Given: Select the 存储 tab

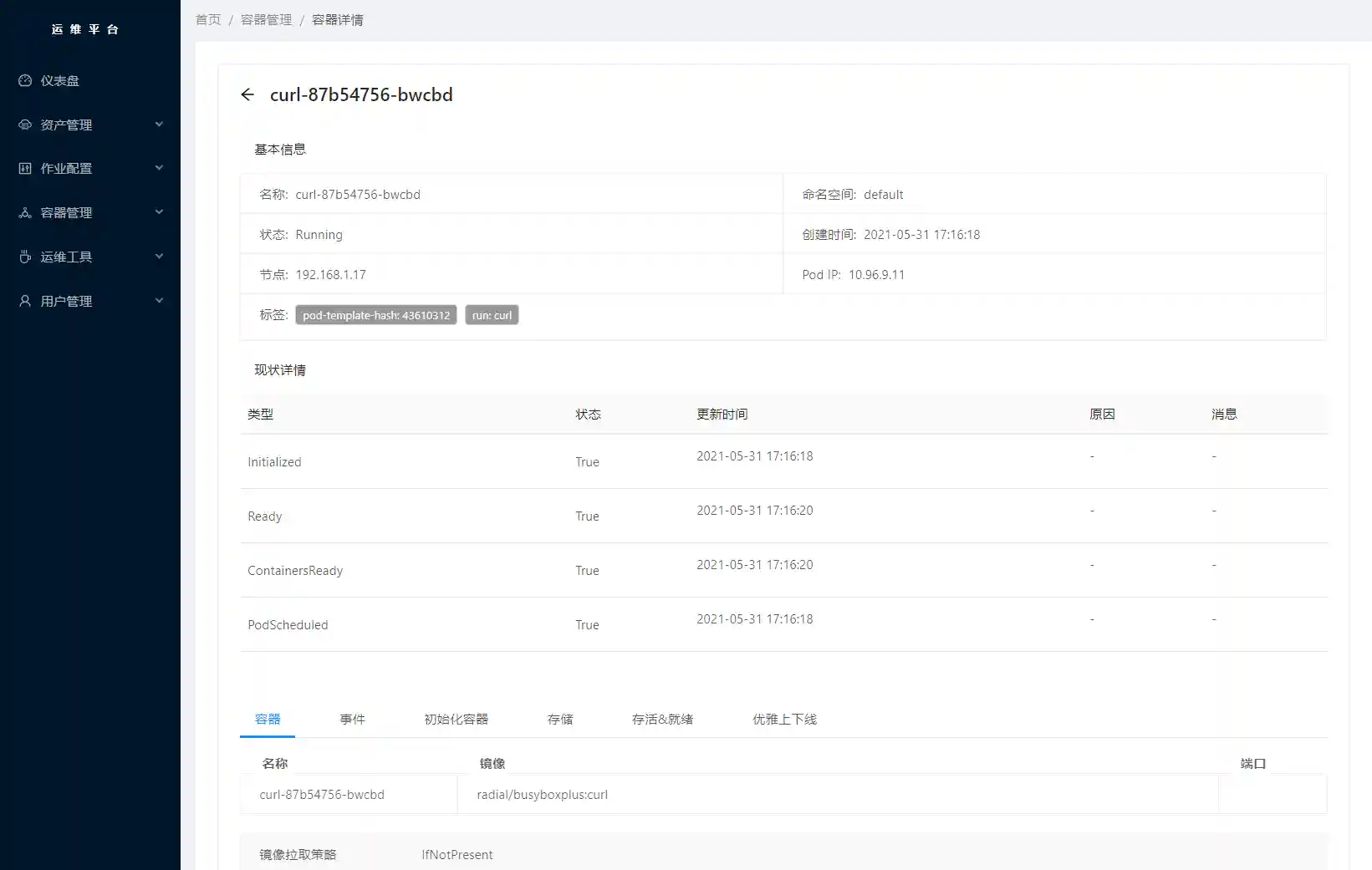Looking at the screenshot, I should point(560,720).
